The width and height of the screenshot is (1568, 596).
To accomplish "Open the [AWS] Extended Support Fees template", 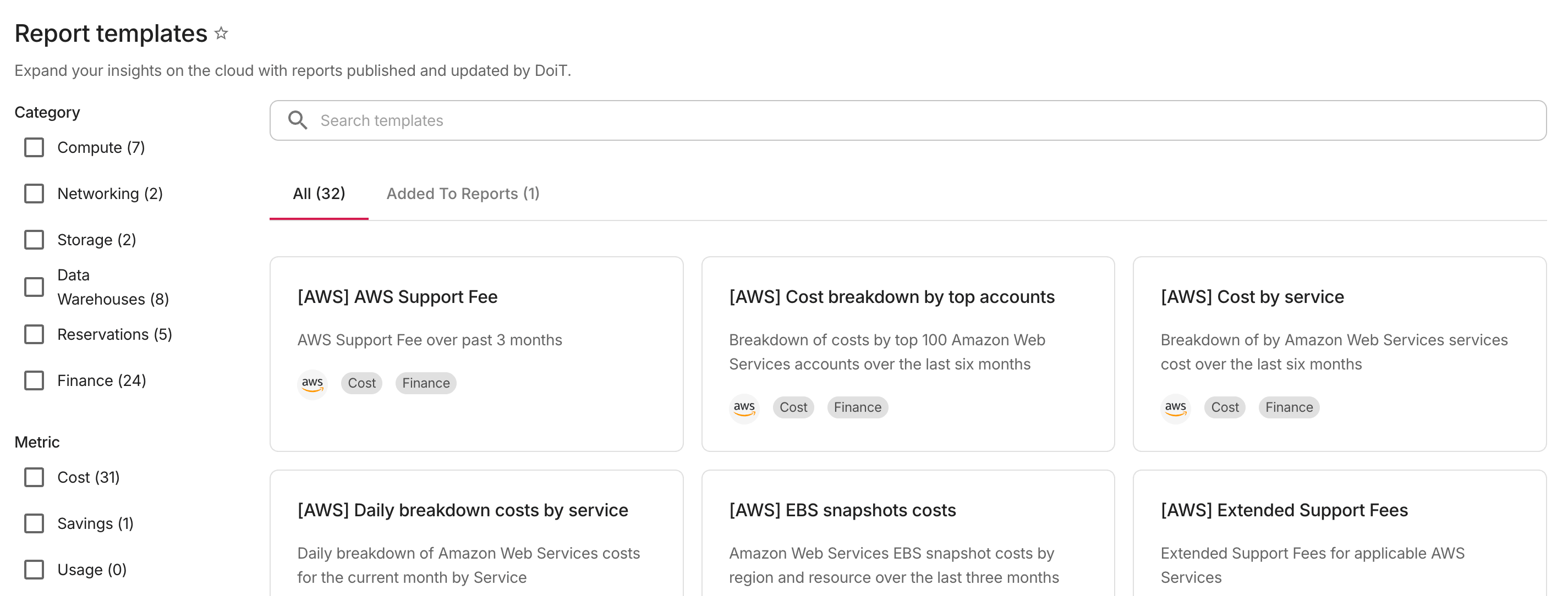I will (1284, 510).
